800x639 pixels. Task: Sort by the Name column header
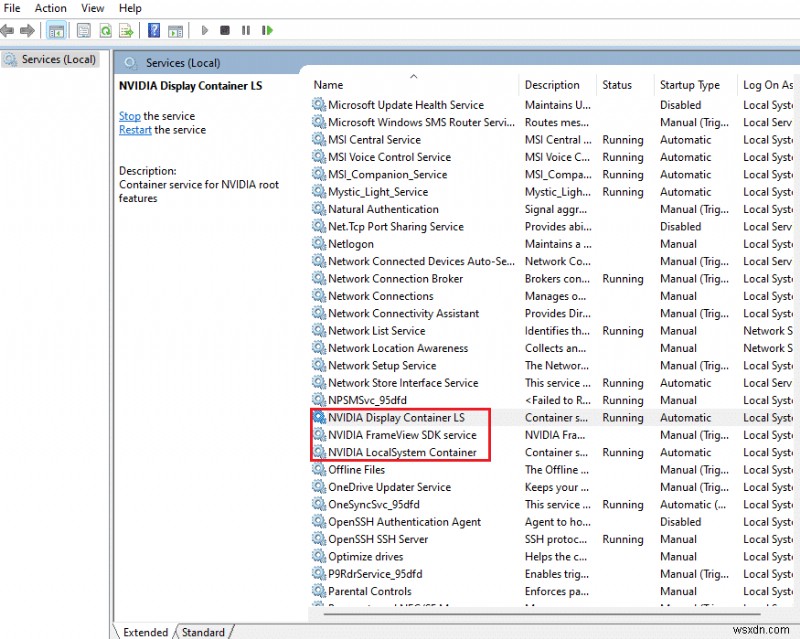[413, 85]
